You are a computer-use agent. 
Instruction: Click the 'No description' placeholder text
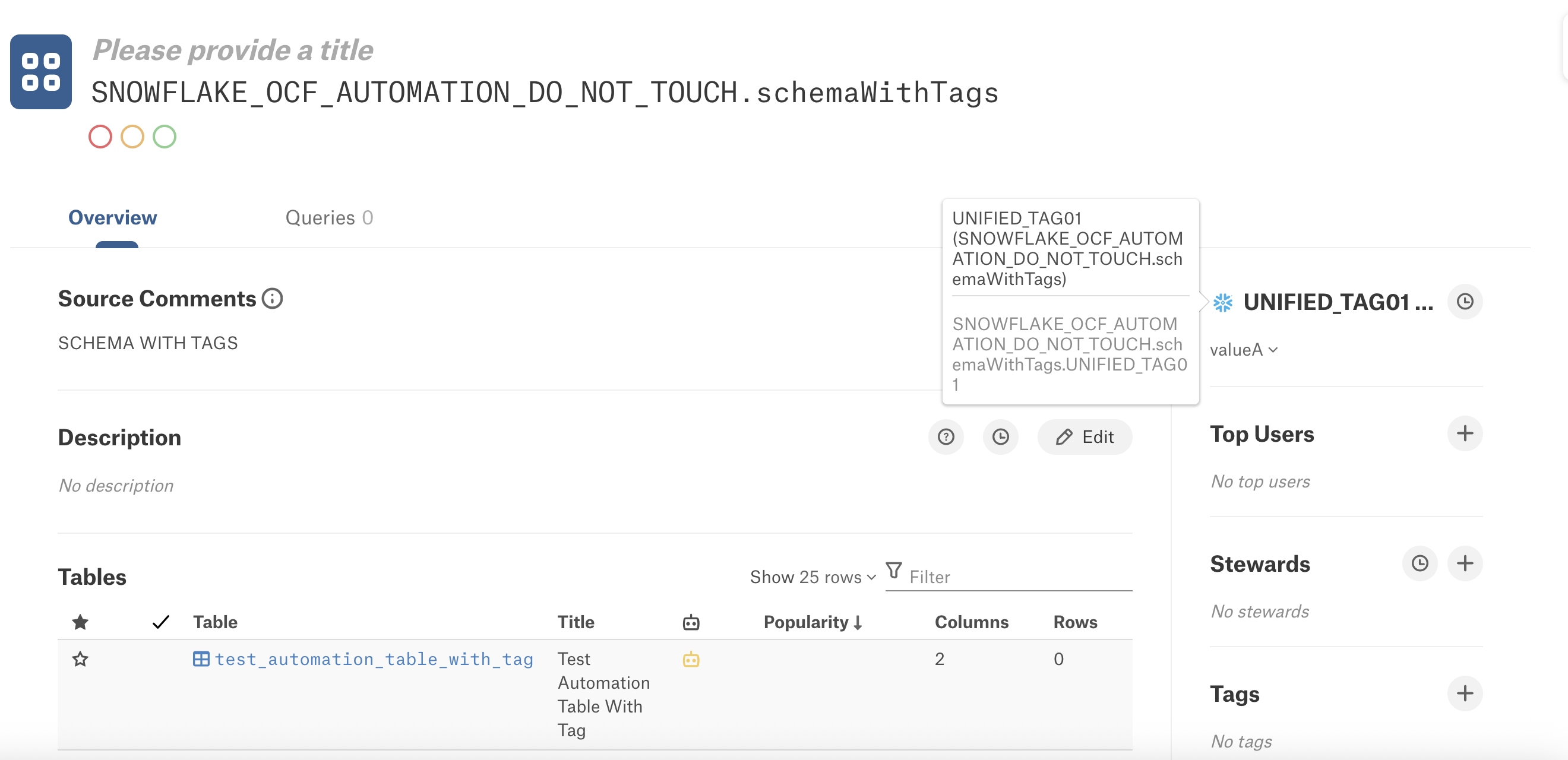point(116,485)
